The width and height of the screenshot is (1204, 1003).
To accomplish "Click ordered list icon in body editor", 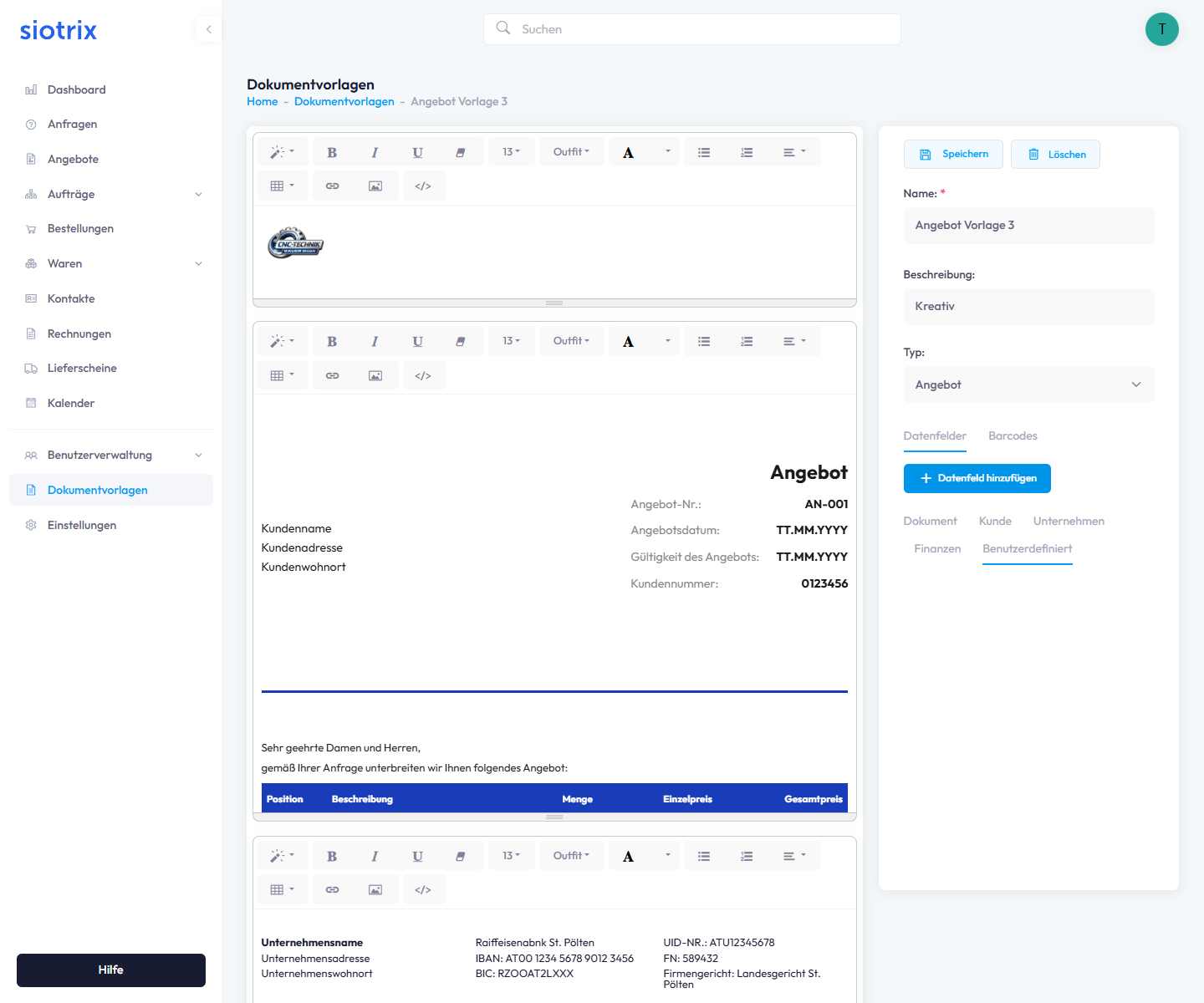I will [x=747, y=341].
